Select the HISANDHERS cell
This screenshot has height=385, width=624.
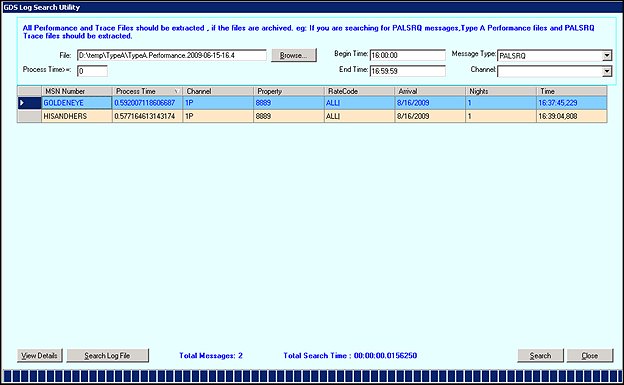[x=77, y=116]
